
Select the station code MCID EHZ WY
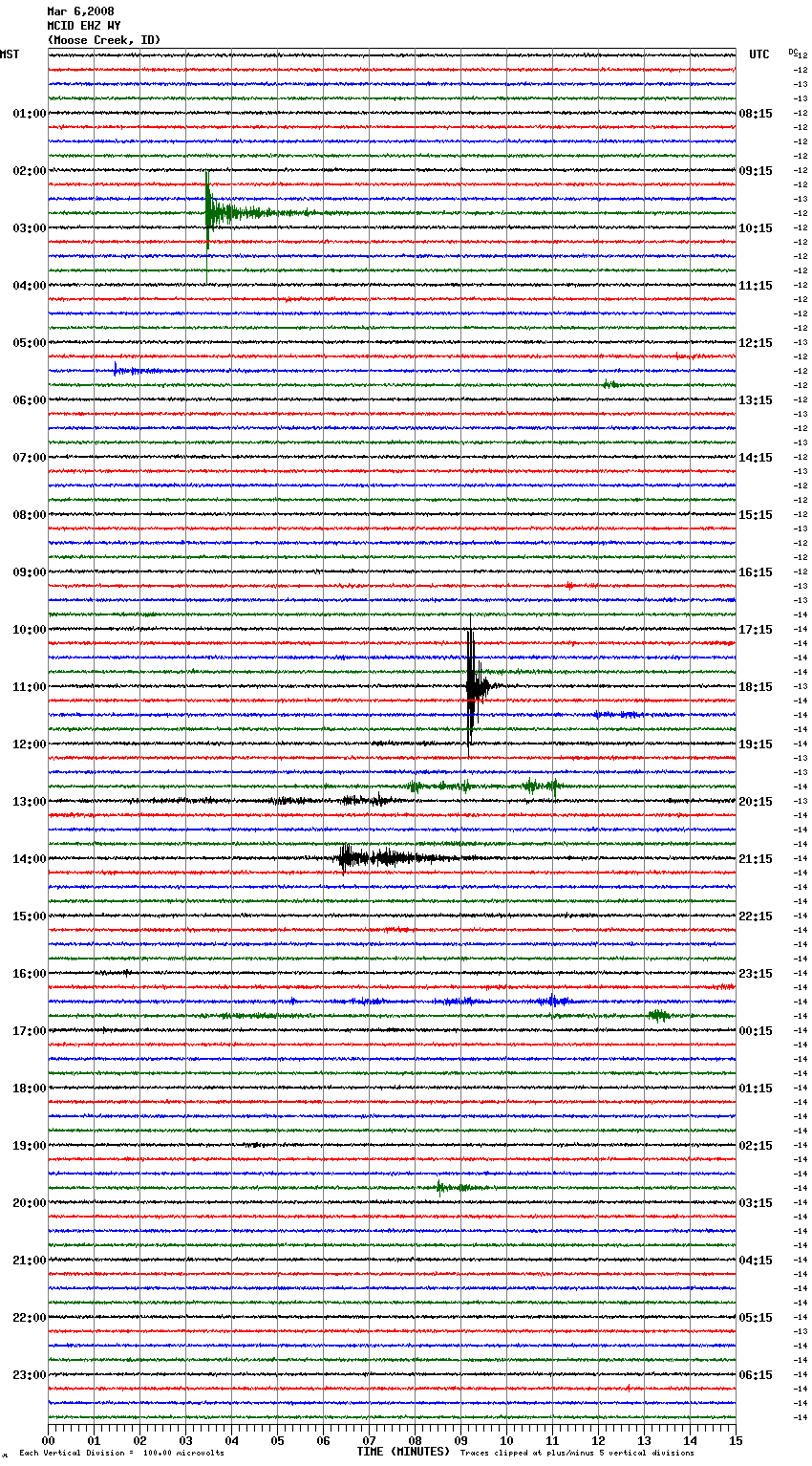click(84, 26)
